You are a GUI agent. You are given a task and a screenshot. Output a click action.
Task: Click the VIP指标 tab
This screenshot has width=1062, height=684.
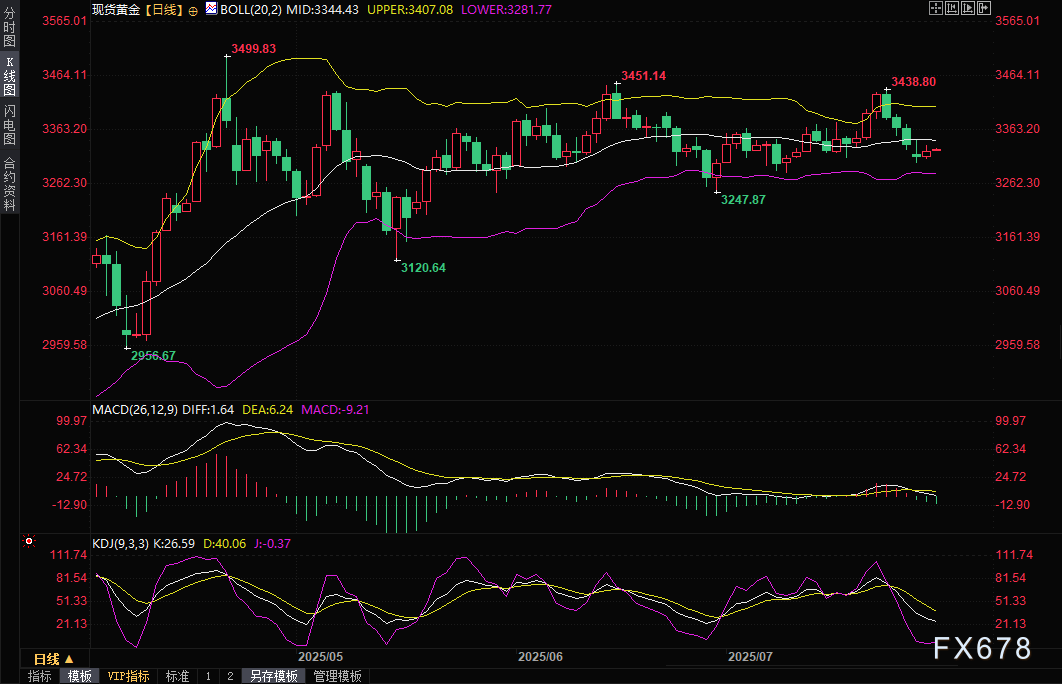pos(129,676)
